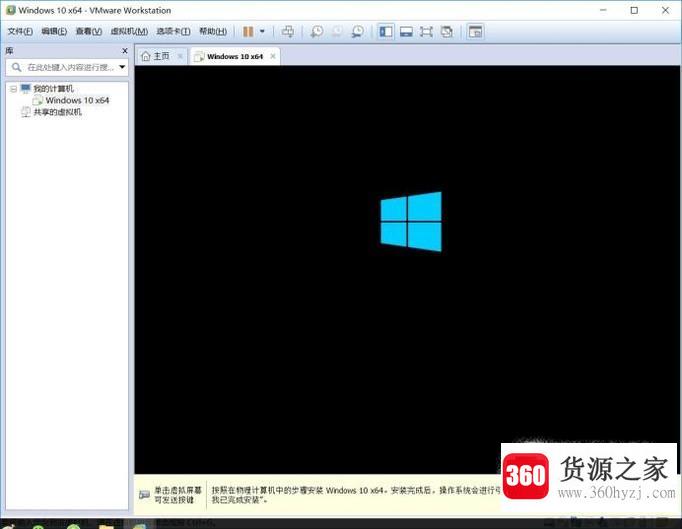This screenshot has height=529, width=682.
Task: Click the orange pause VM button
Action: point(248,31)
